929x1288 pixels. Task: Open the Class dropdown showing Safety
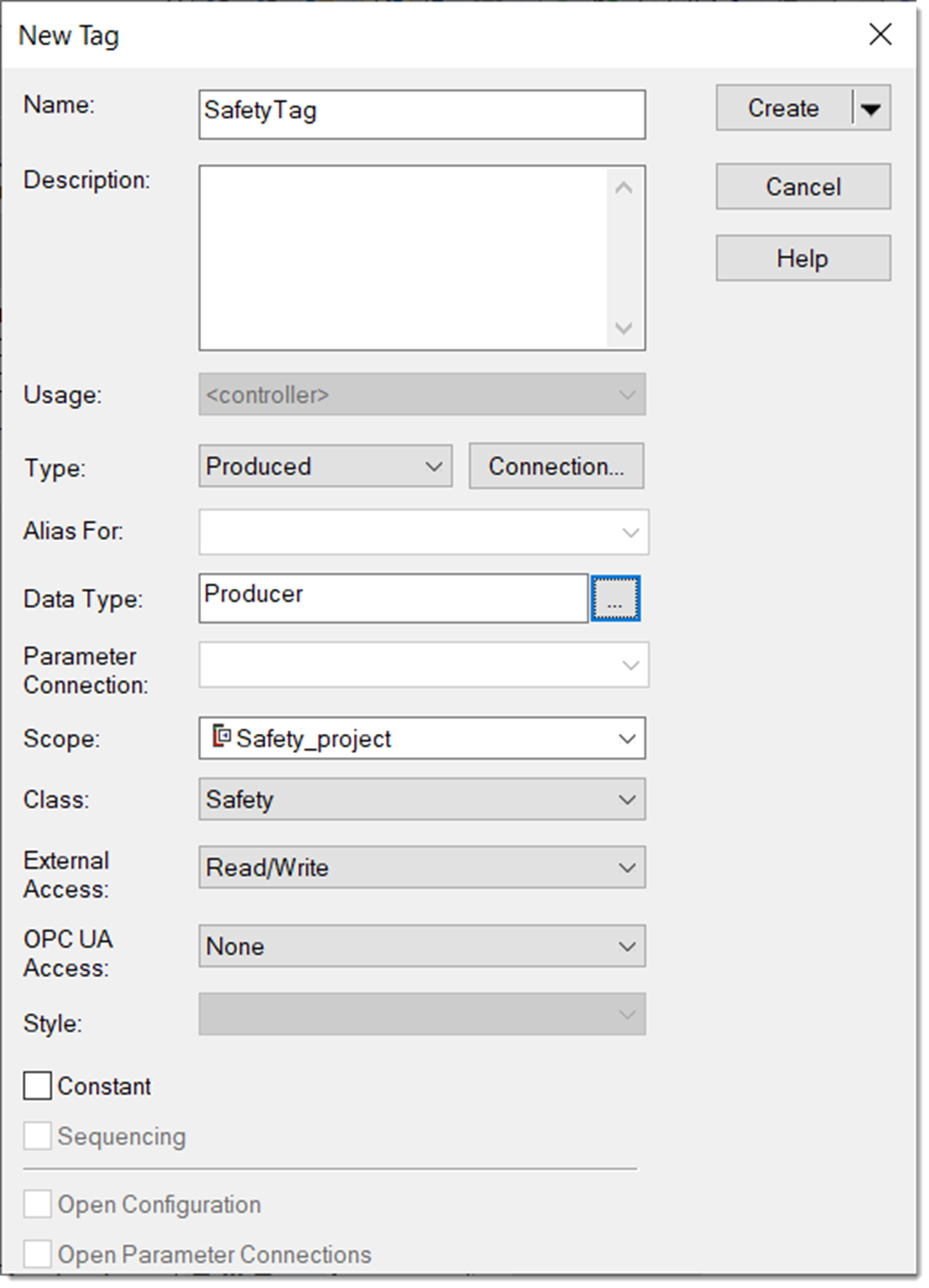point(422,799)
